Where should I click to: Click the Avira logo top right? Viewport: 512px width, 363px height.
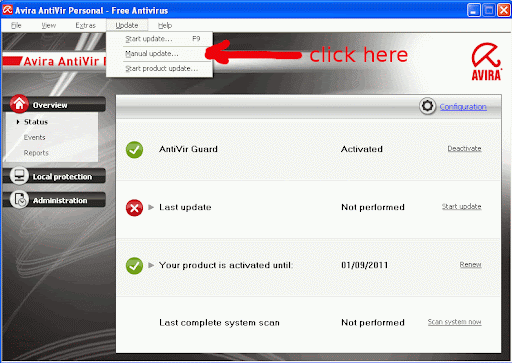(486, 62)
